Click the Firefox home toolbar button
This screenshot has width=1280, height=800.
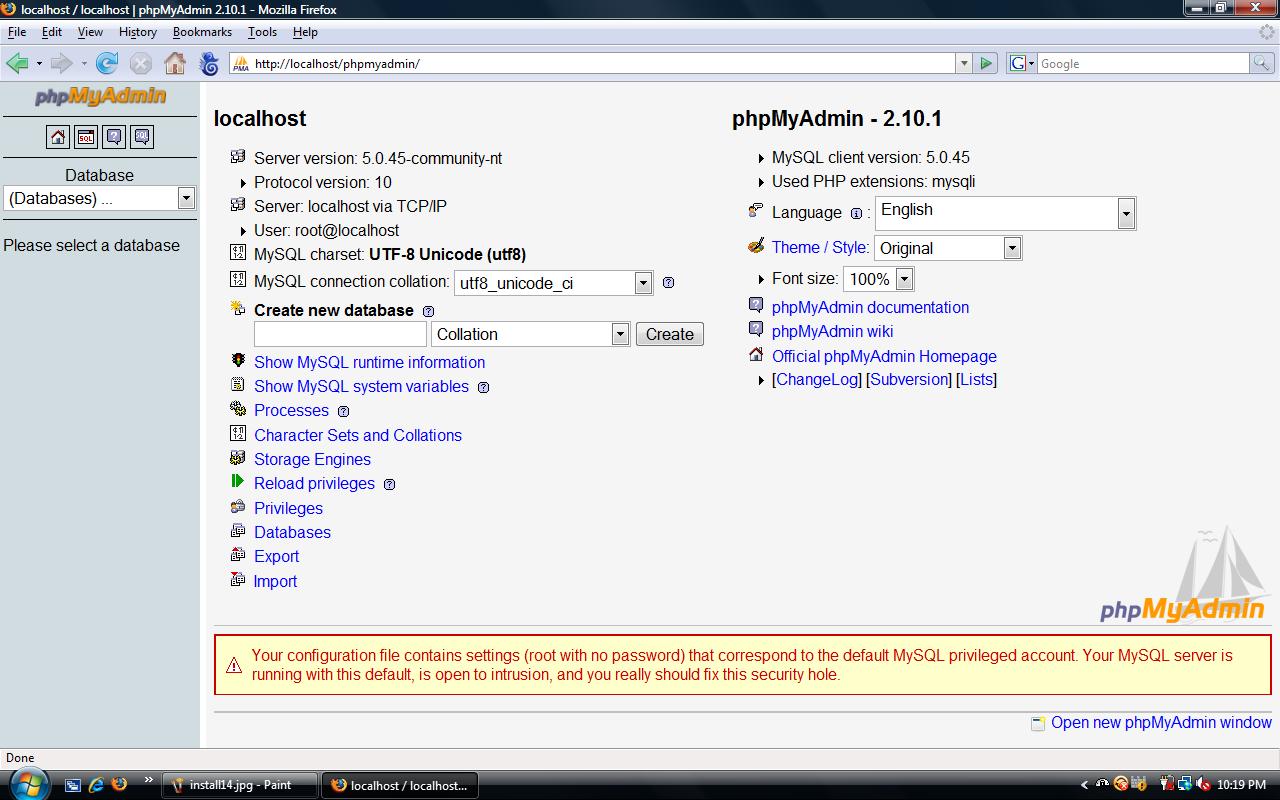pos(175,64)
